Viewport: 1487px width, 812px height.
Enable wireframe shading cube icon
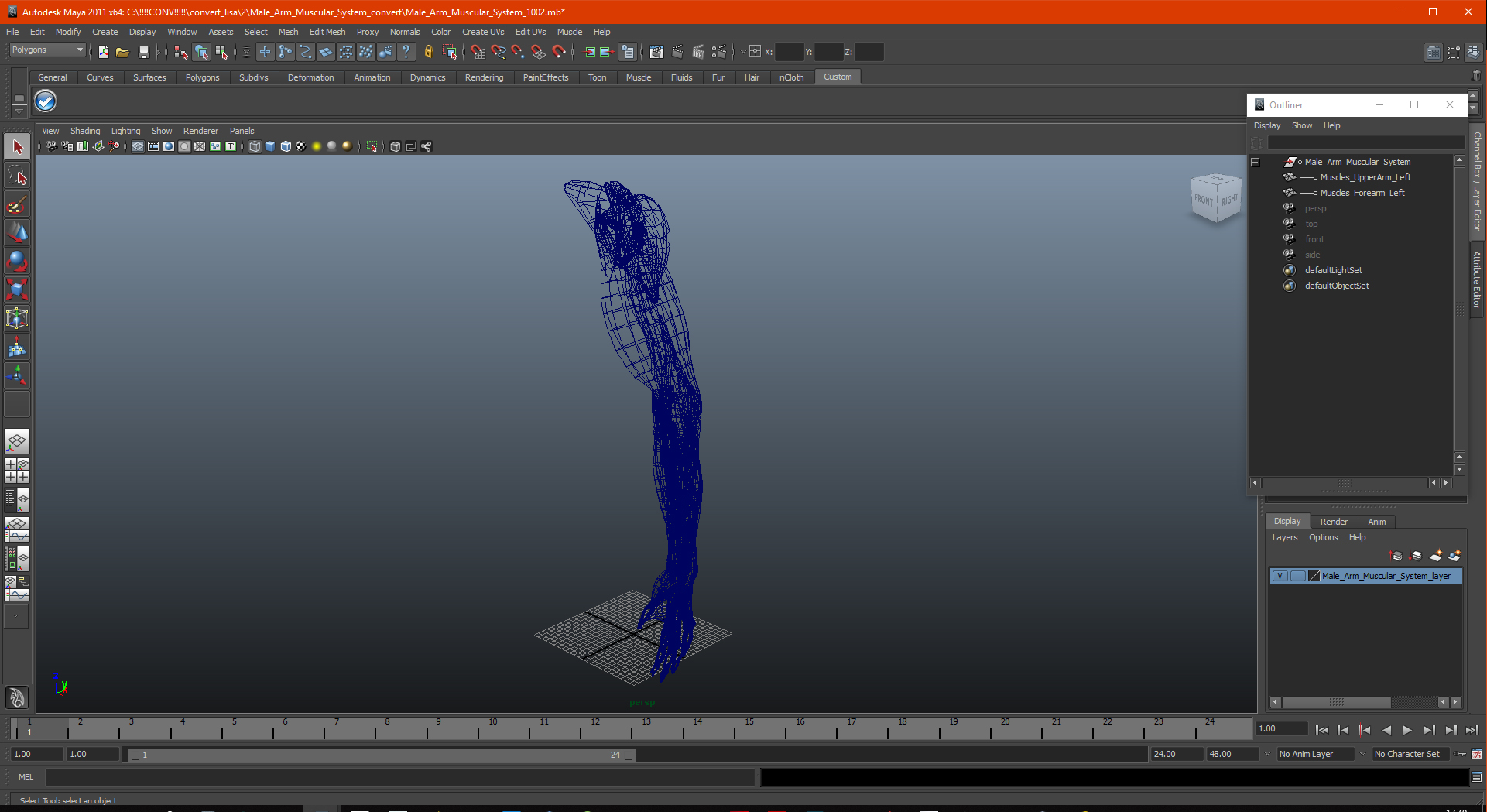(255, 146)
